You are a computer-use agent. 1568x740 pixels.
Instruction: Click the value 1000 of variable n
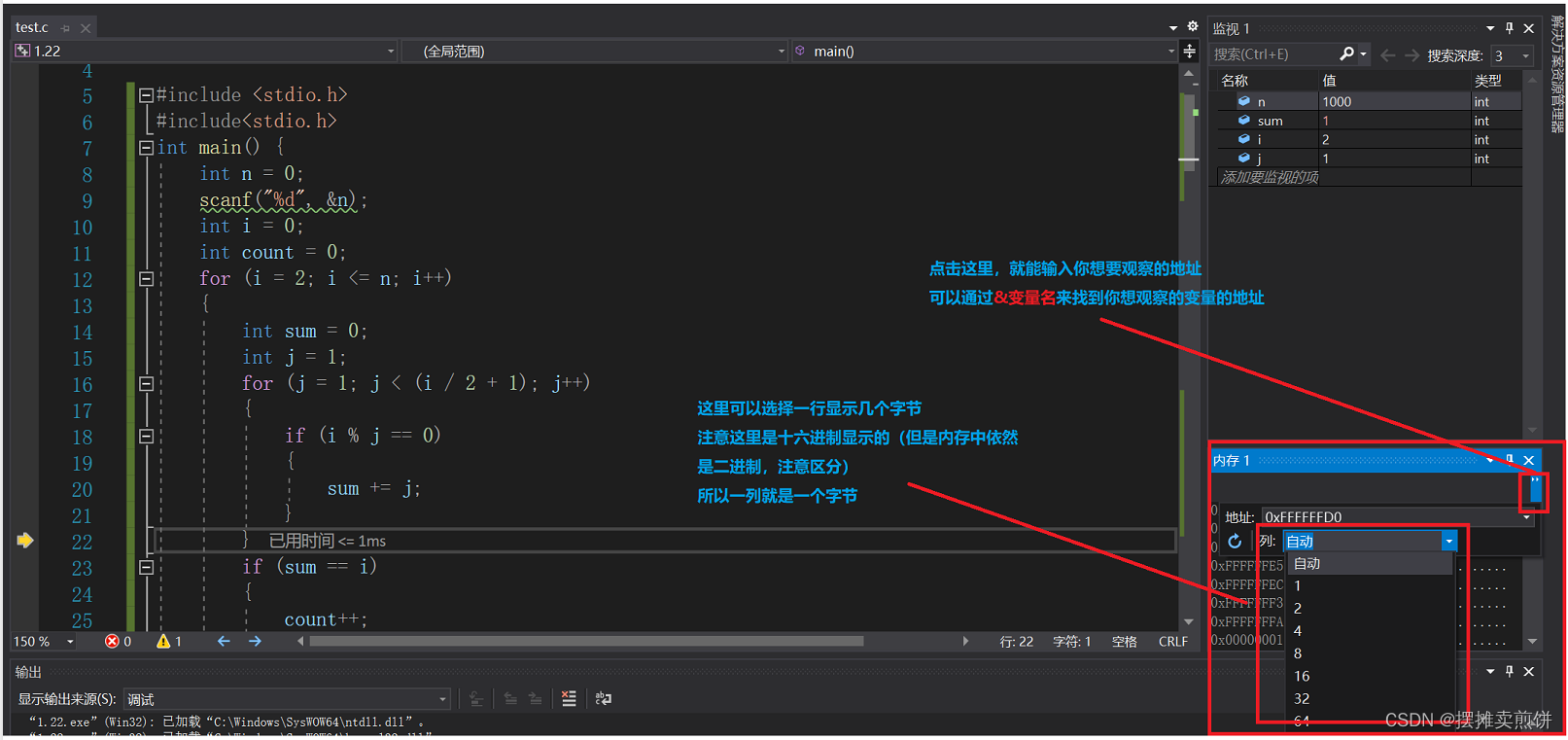pyautogui.click(x=1337, y=101)
